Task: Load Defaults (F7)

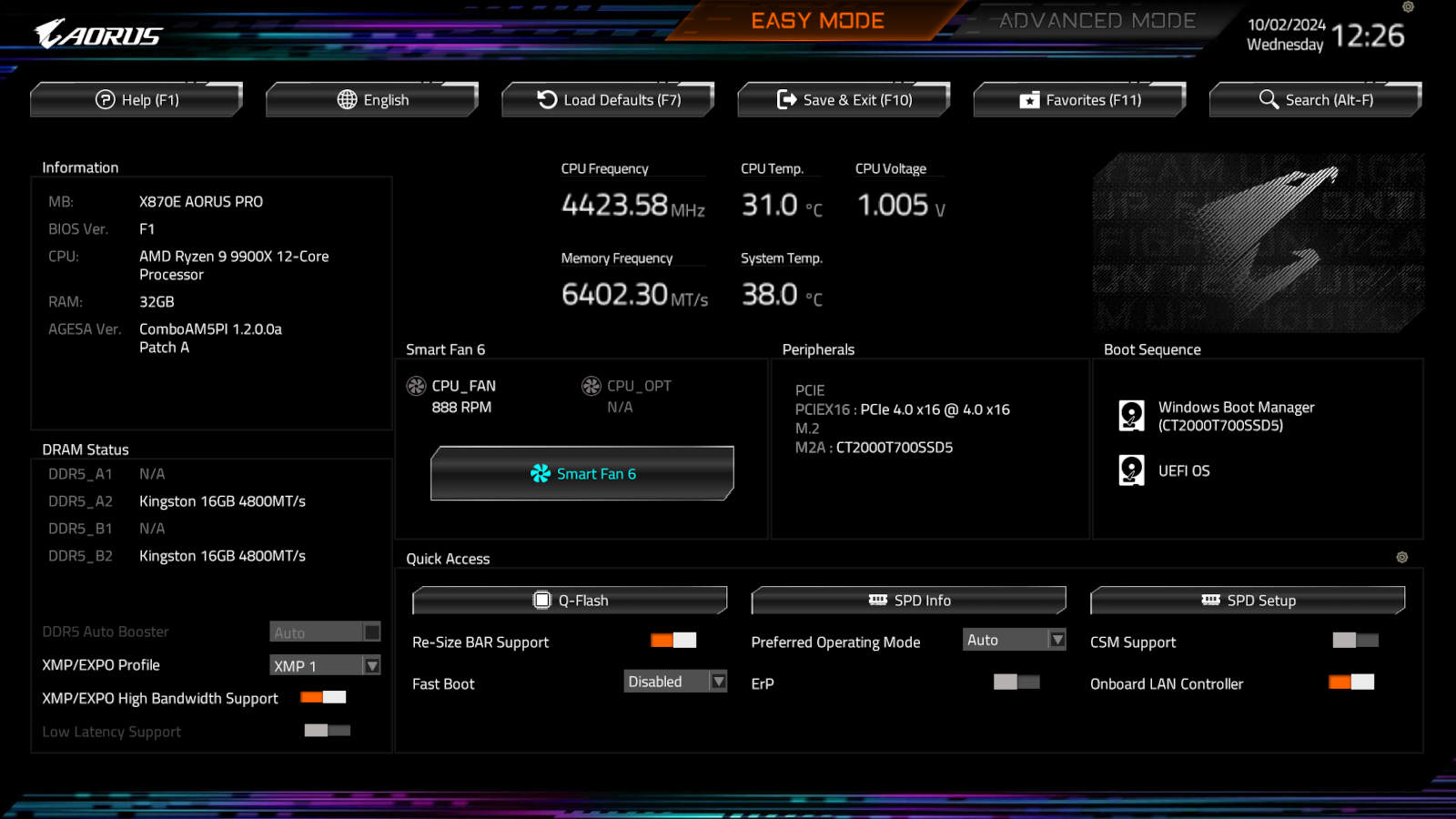Action: tap(608, 100)
